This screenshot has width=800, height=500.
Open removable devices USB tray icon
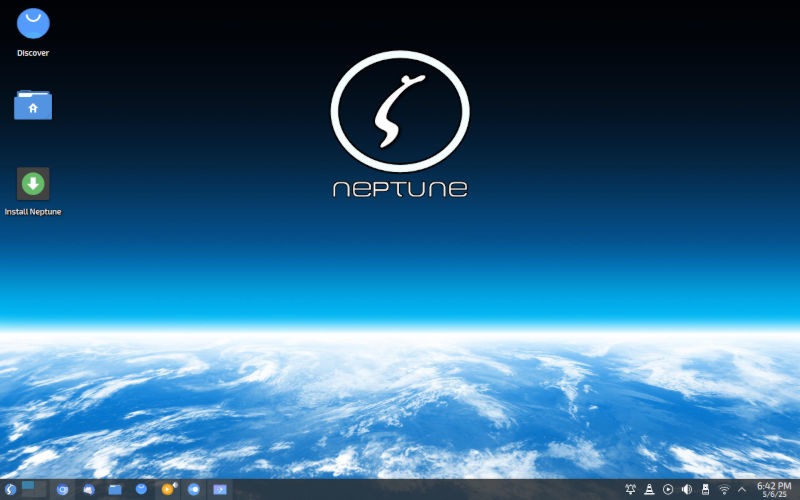[705, 490]
